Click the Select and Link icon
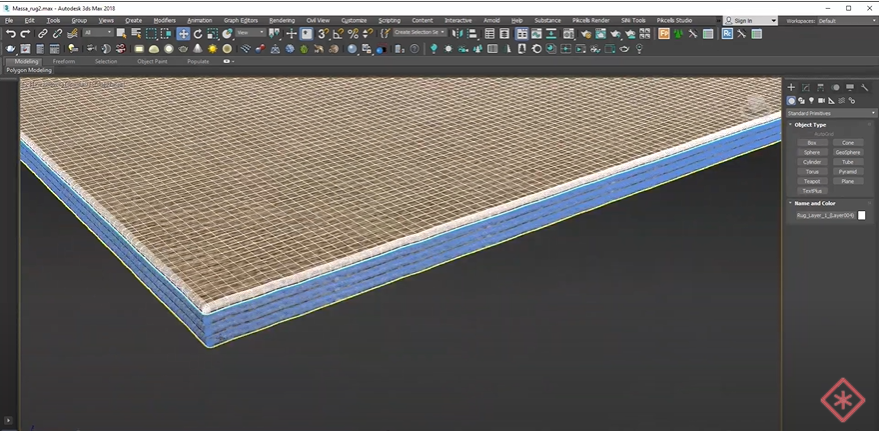The width and height of the screenshot is (879, 431). 43,34
